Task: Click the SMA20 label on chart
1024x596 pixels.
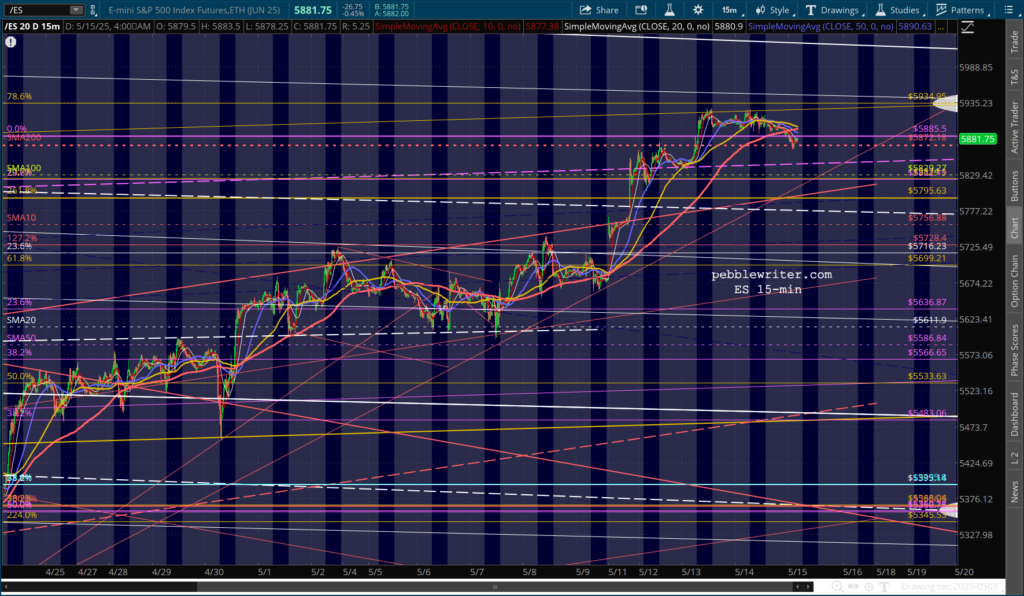Action: click(21, 320)
